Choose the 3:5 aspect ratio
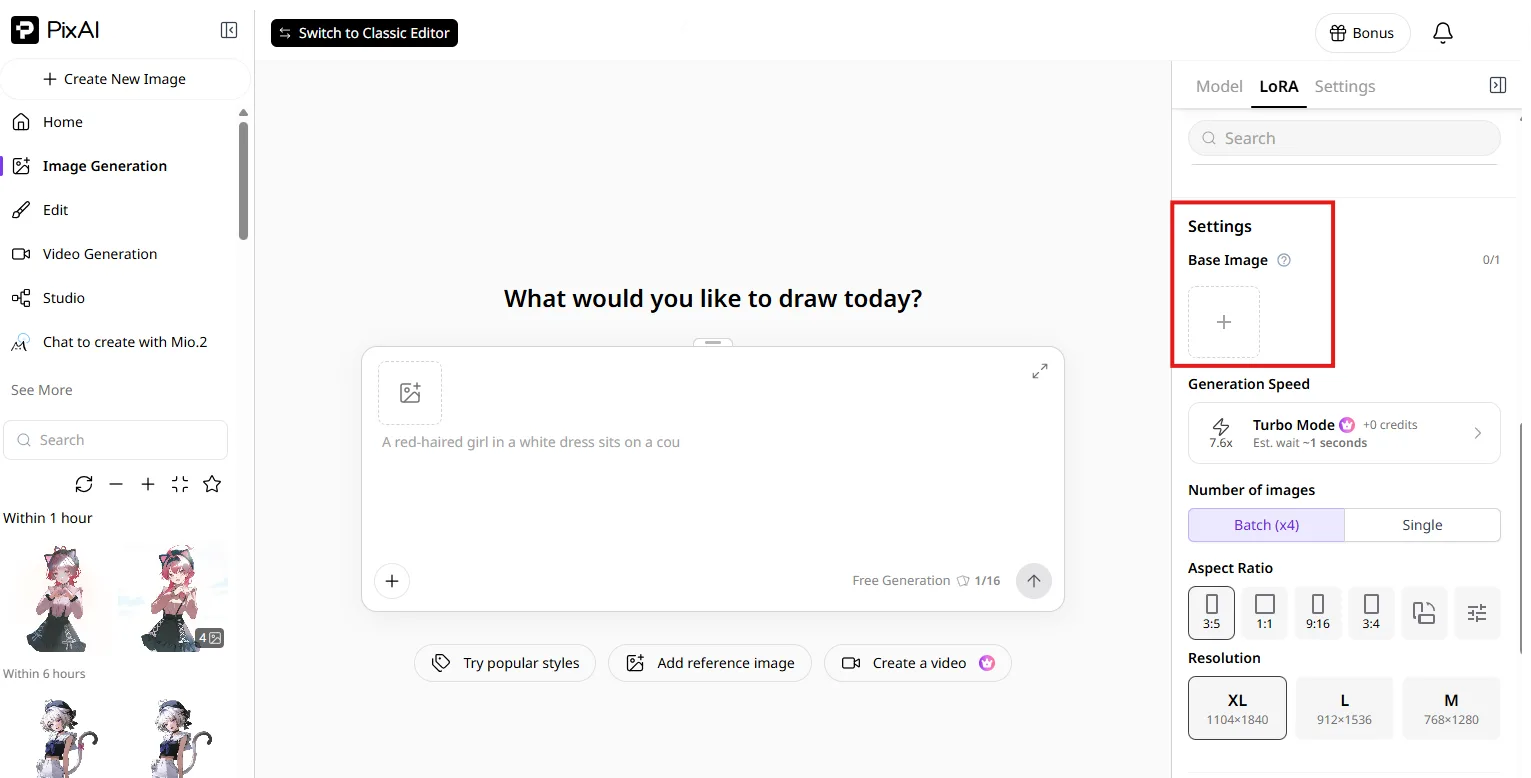The image size is (1531, 778). 1211,613
